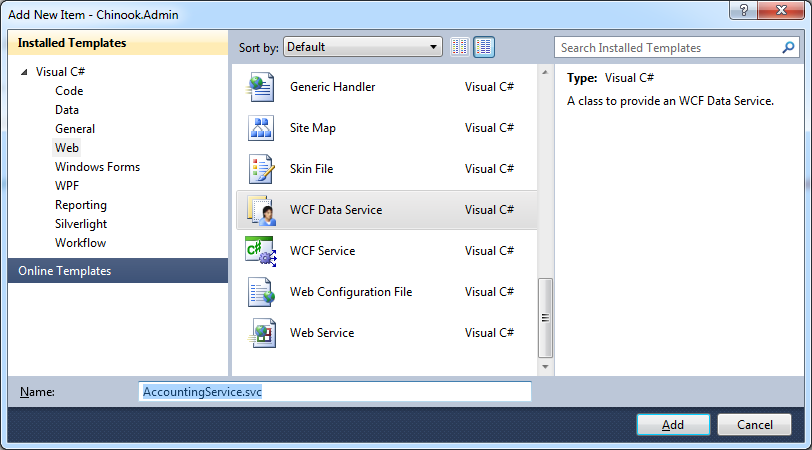The image size is (812, 450).
Task: Select the Site Map template name
Action: tap(313, 128)
